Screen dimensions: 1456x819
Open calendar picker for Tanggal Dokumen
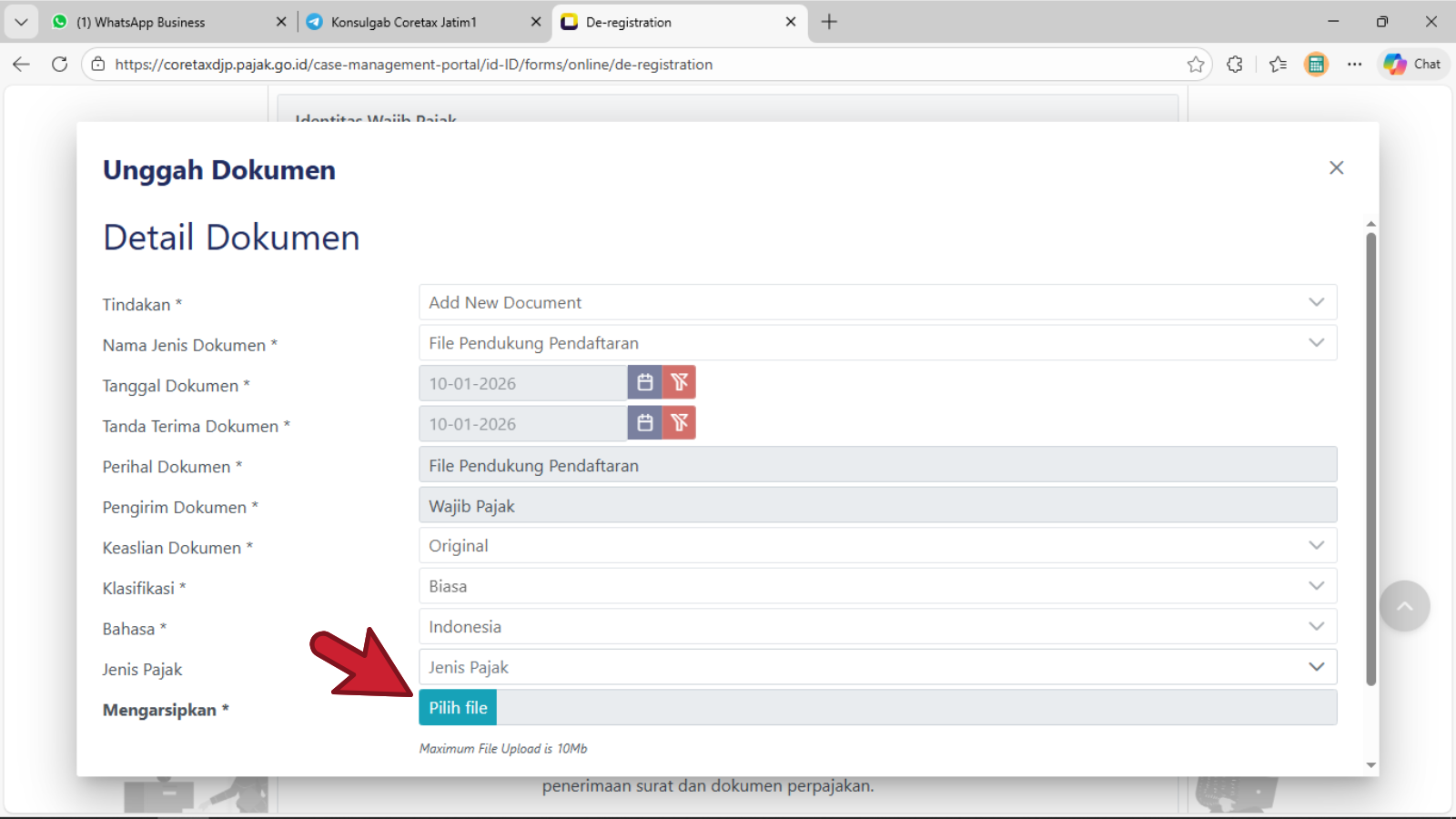[644, 383]
